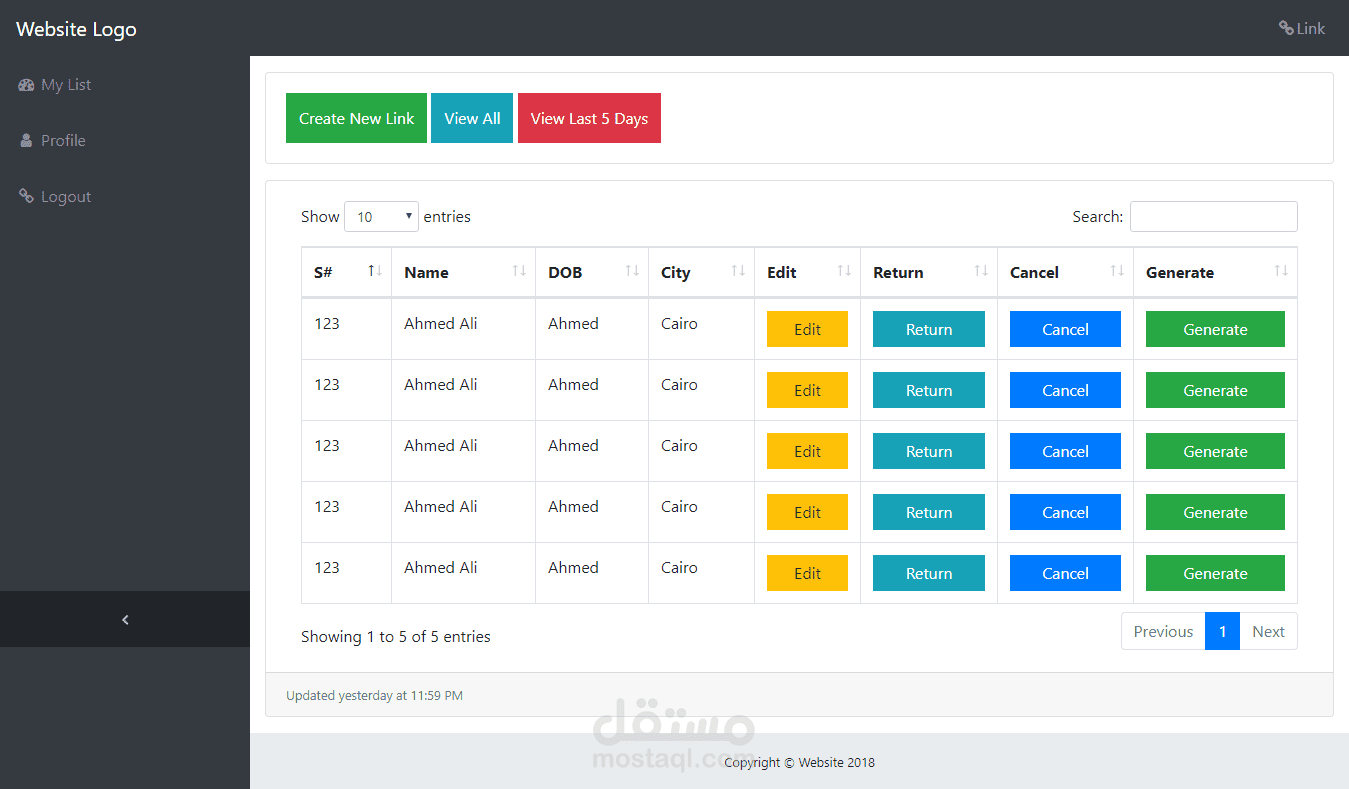This screenshot has width=1349, height=789.
Task: Select Logout in the sidebar
Action: click(x=65, y=196)
